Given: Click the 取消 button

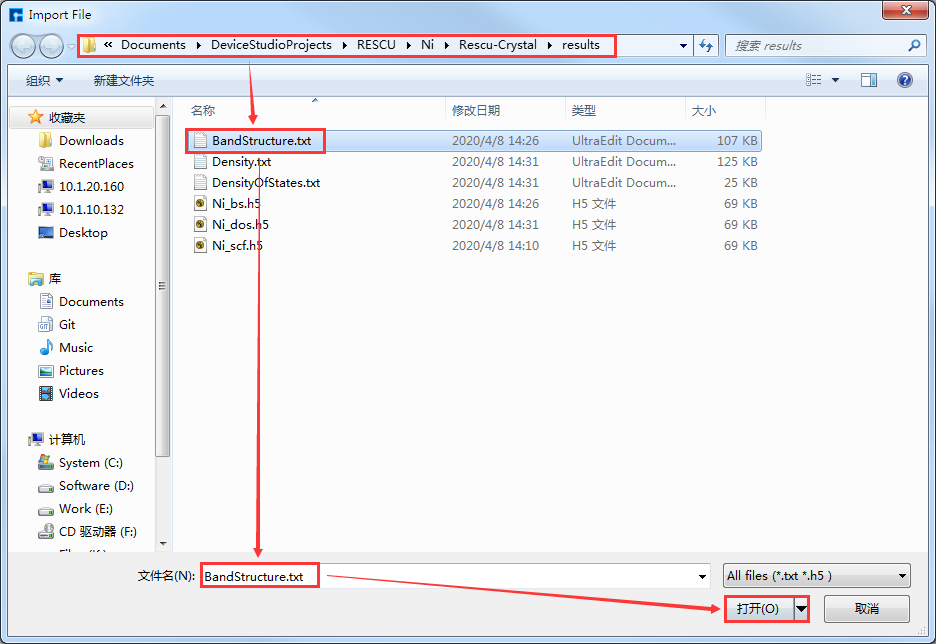Looking at the screenshot, I should 866,609.
